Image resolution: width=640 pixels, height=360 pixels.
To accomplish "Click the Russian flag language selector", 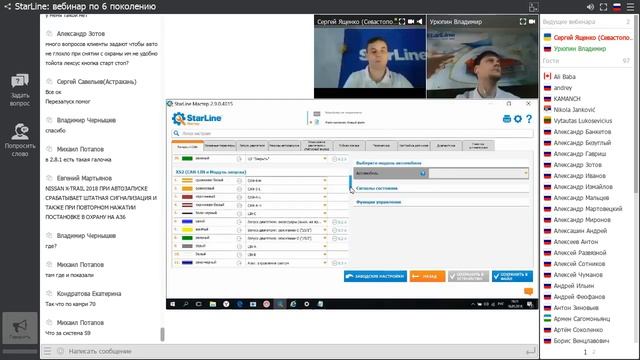I will [x=617, y=7].
